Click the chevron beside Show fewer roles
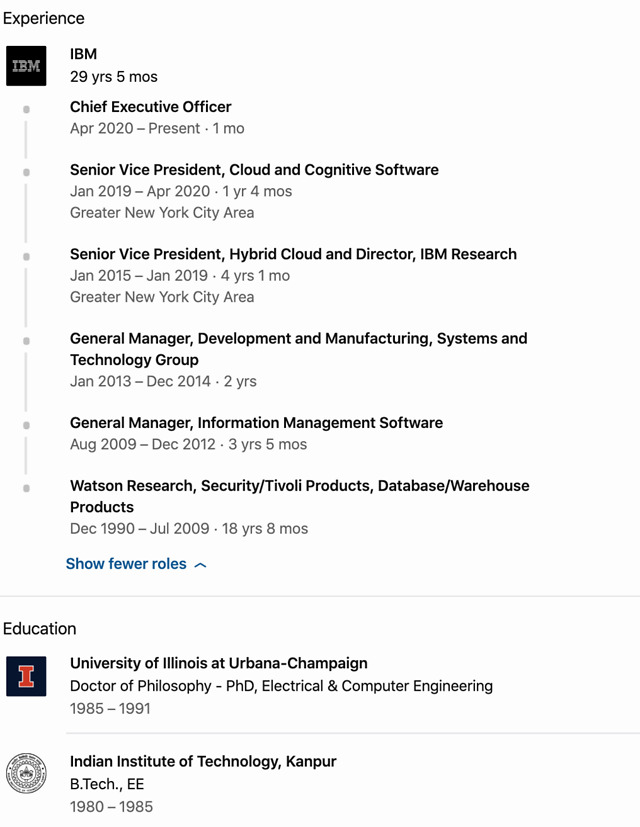 coord(201,565)
